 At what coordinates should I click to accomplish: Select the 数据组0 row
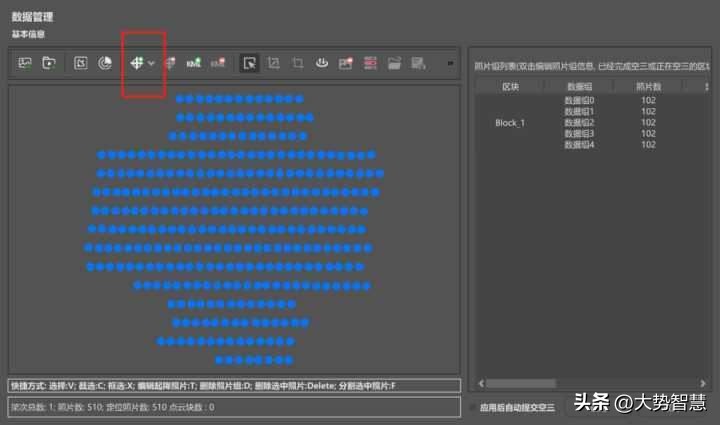[x=579, y=100]
